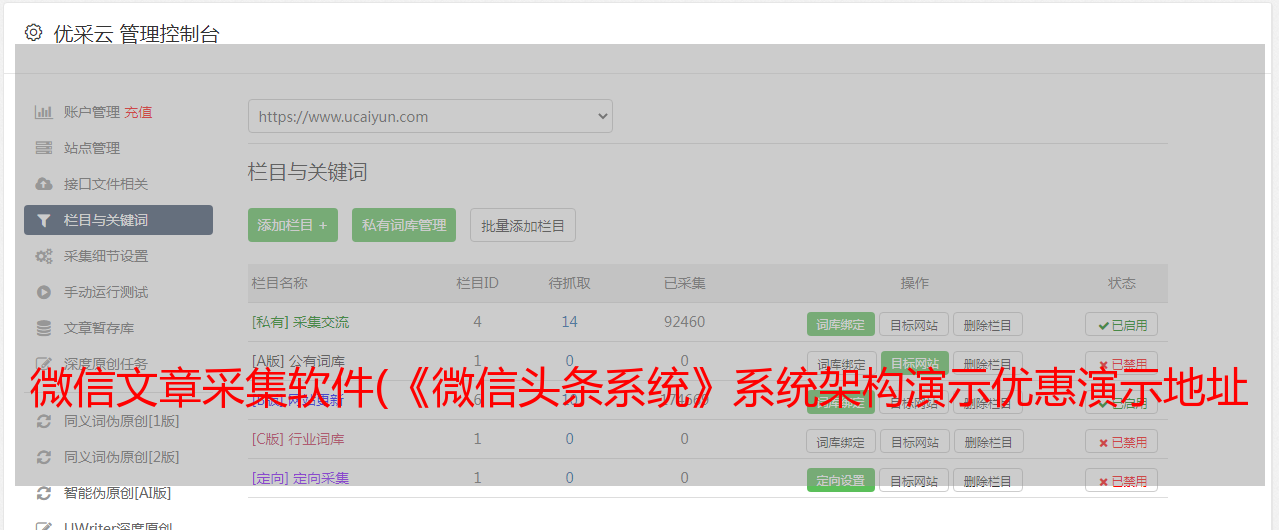Open 智能伪原创[AI版] in the sidebar
Viewport: 1279px width, 530px height.
click(x=118, y=493)
